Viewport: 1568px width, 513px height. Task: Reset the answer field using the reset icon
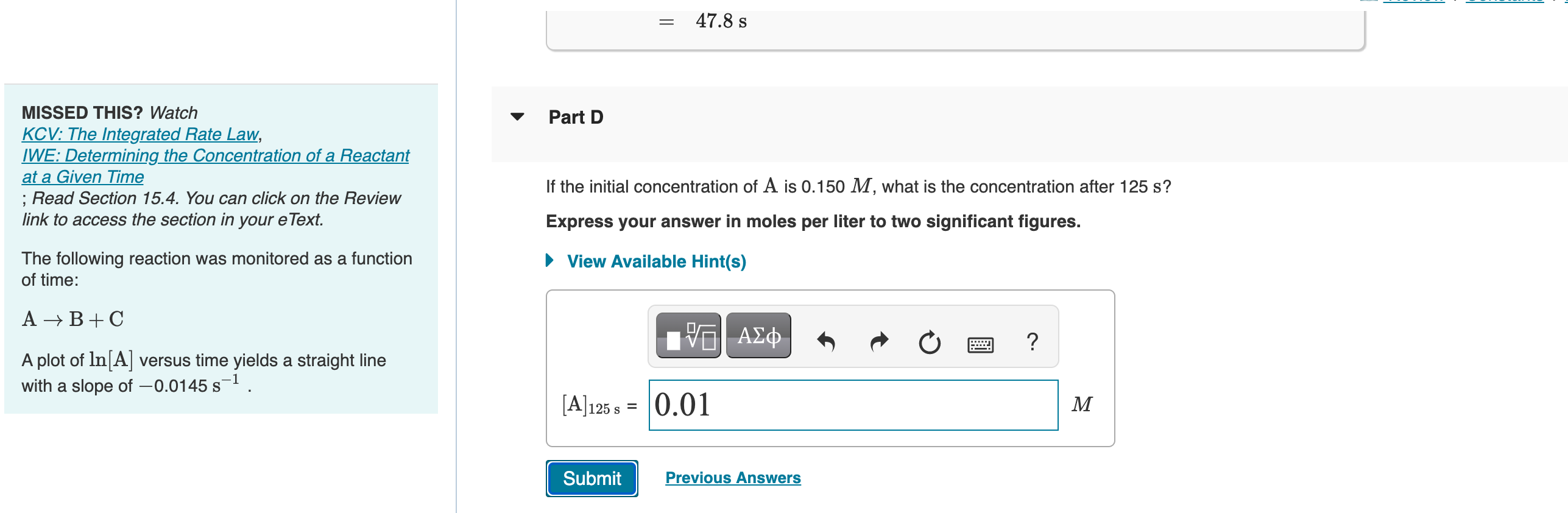coord(930,343)
